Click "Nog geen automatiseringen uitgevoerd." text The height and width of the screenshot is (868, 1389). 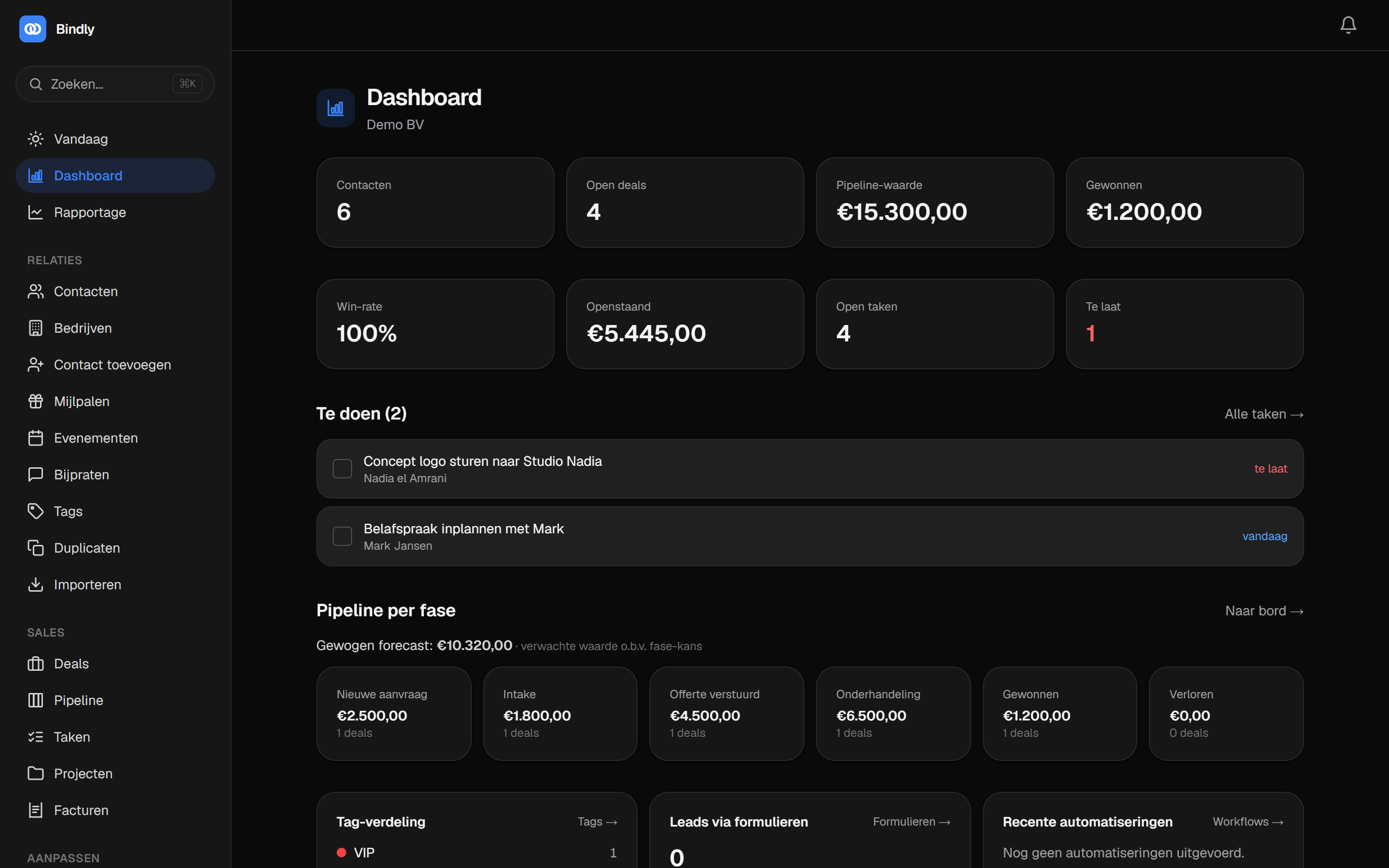pos(1123,853)
